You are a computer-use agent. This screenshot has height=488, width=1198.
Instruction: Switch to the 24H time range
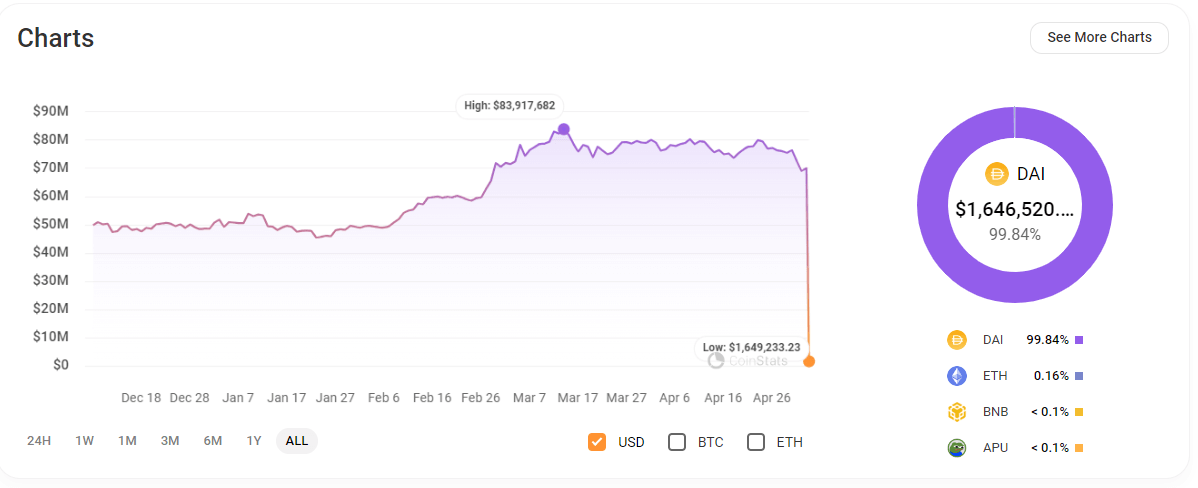click(x=39, y=441)
